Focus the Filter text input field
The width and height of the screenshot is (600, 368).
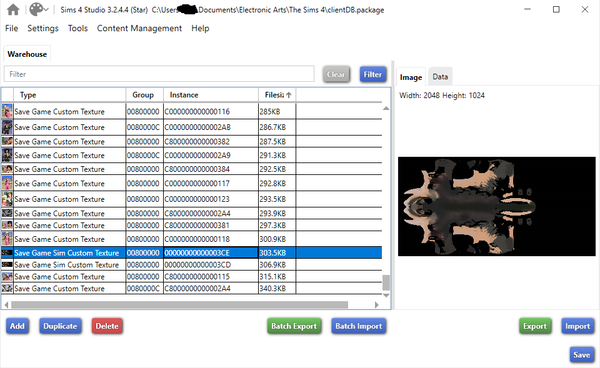pyautogui.click(x=159, y=74)
